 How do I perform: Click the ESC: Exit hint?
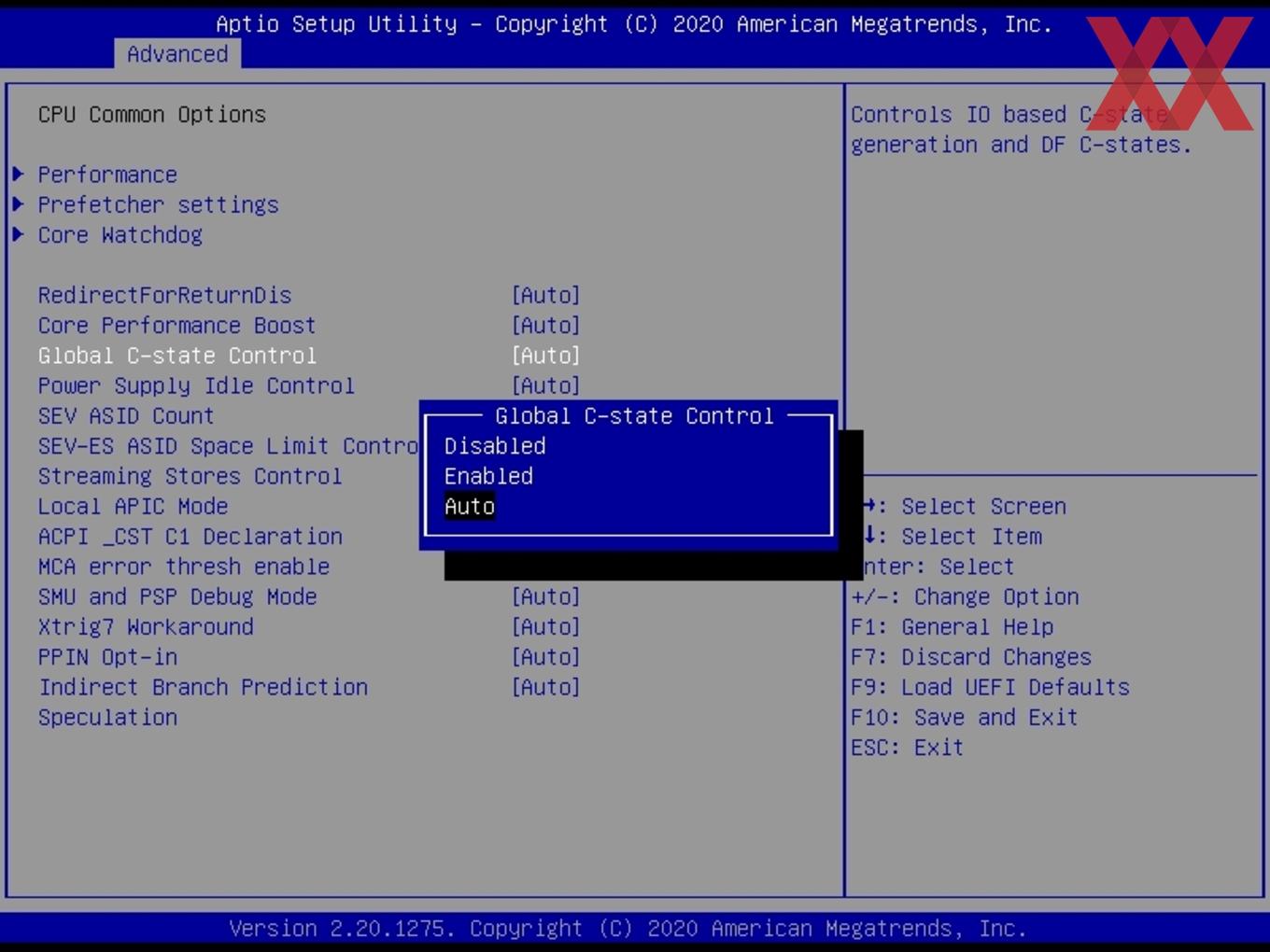[x=907, y=748]
